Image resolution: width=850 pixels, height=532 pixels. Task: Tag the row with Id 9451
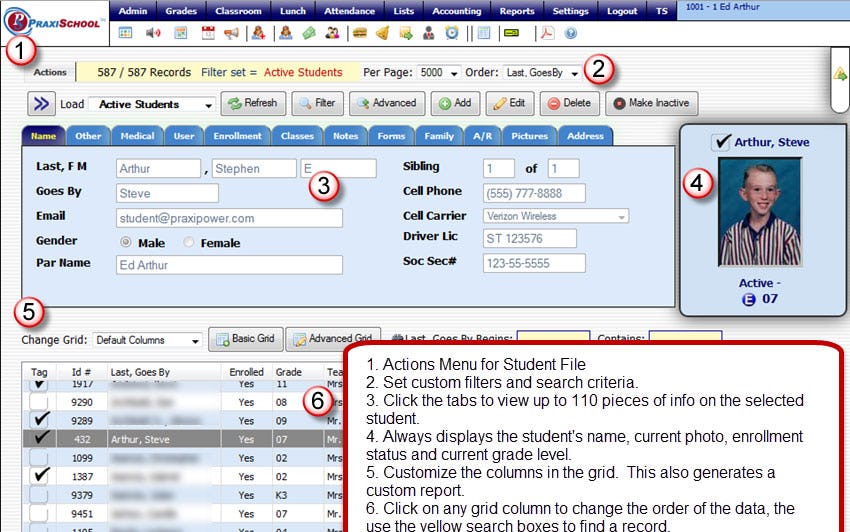pos(38,514)
